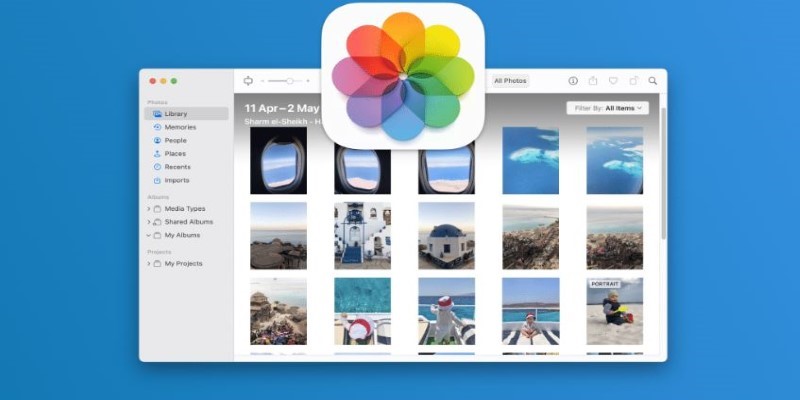
Task: Expand the Media Types group
Action: pos(149,209)
